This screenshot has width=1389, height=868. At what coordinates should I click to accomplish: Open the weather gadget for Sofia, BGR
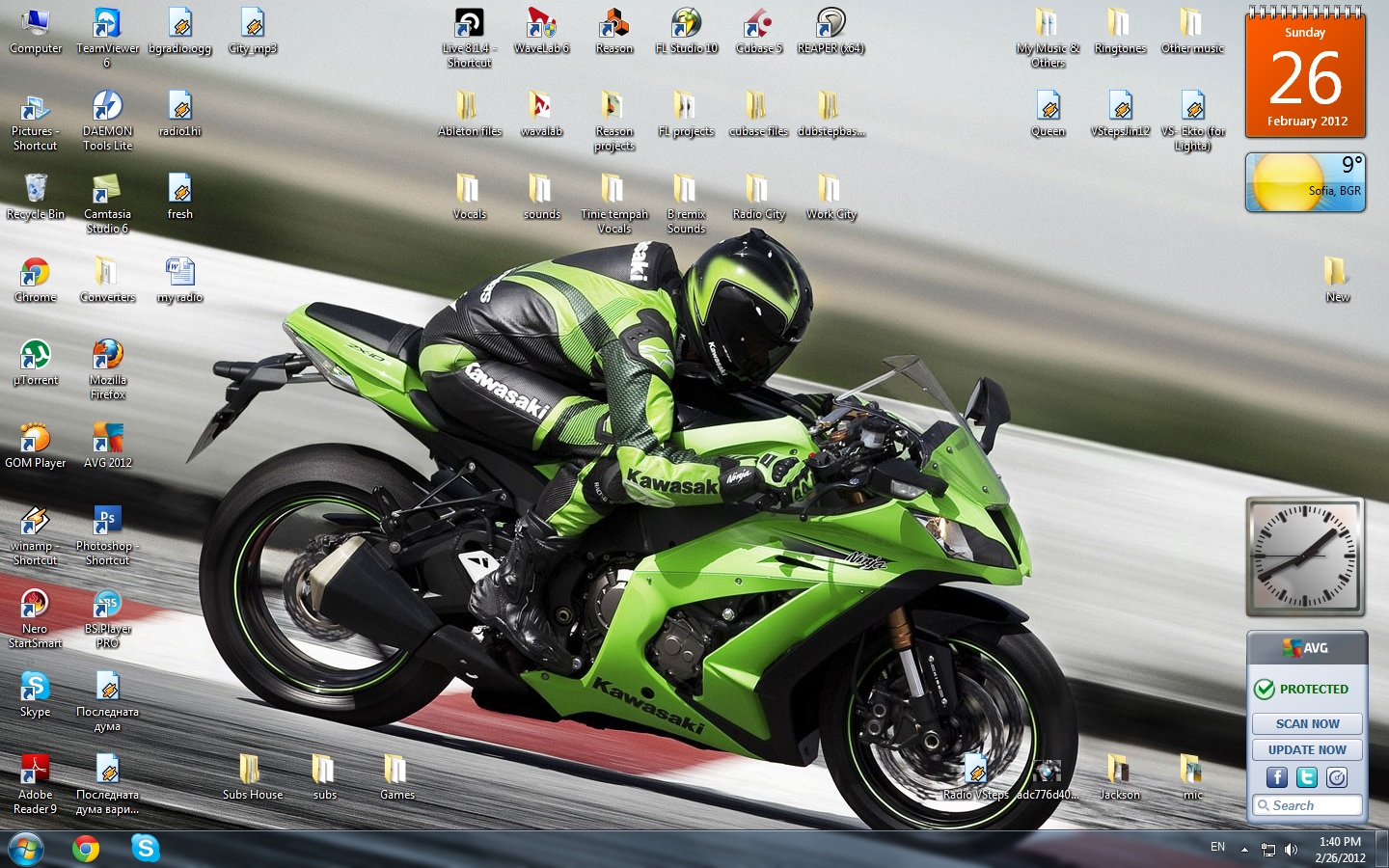click(x=1305, y=182)
